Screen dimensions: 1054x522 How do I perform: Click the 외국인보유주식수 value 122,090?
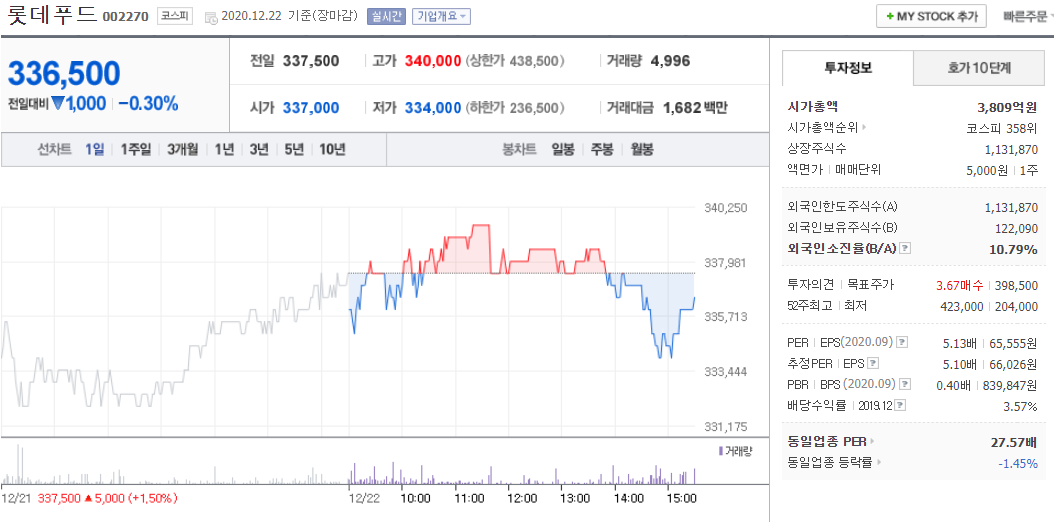tap(1016, 228)
